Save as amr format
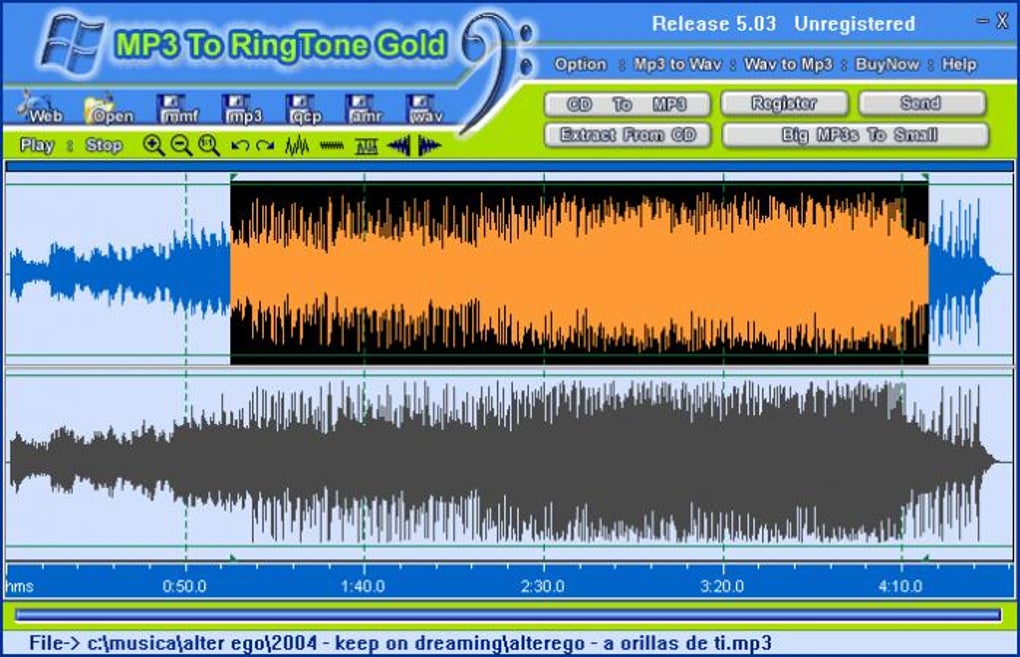Viewport: 1020px width, 657px height. (364, 109)
